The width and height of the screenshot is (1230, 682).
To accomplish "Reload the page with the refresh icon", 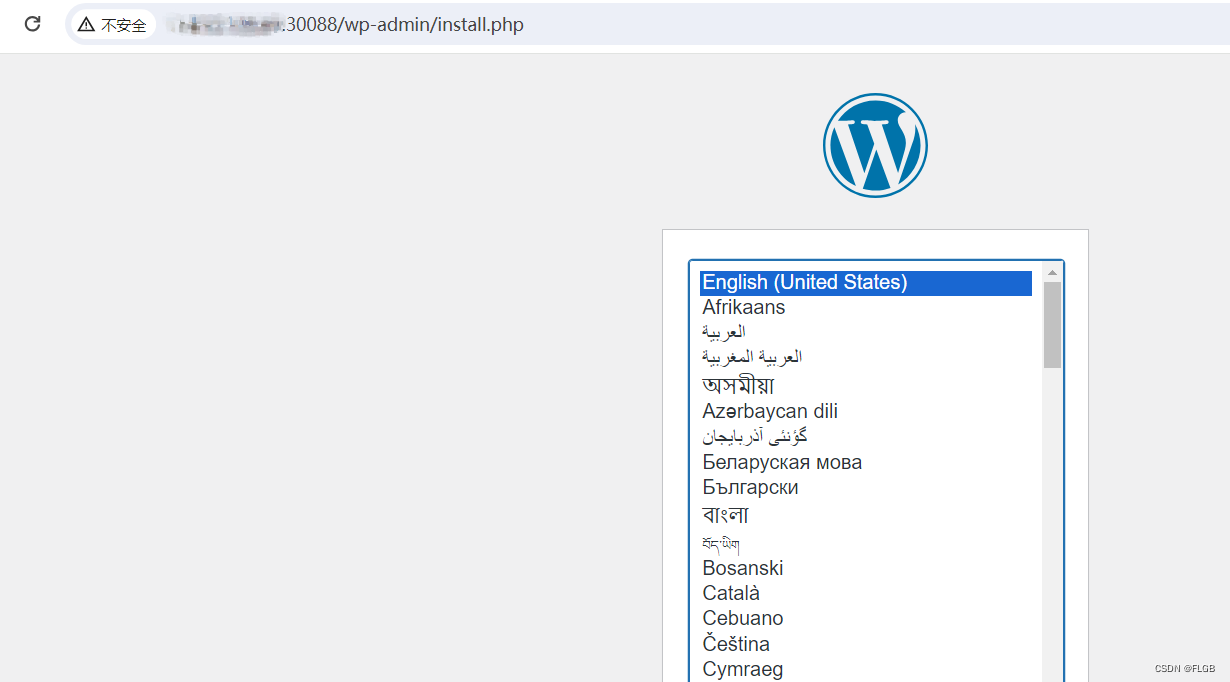I will coord(32,24).
